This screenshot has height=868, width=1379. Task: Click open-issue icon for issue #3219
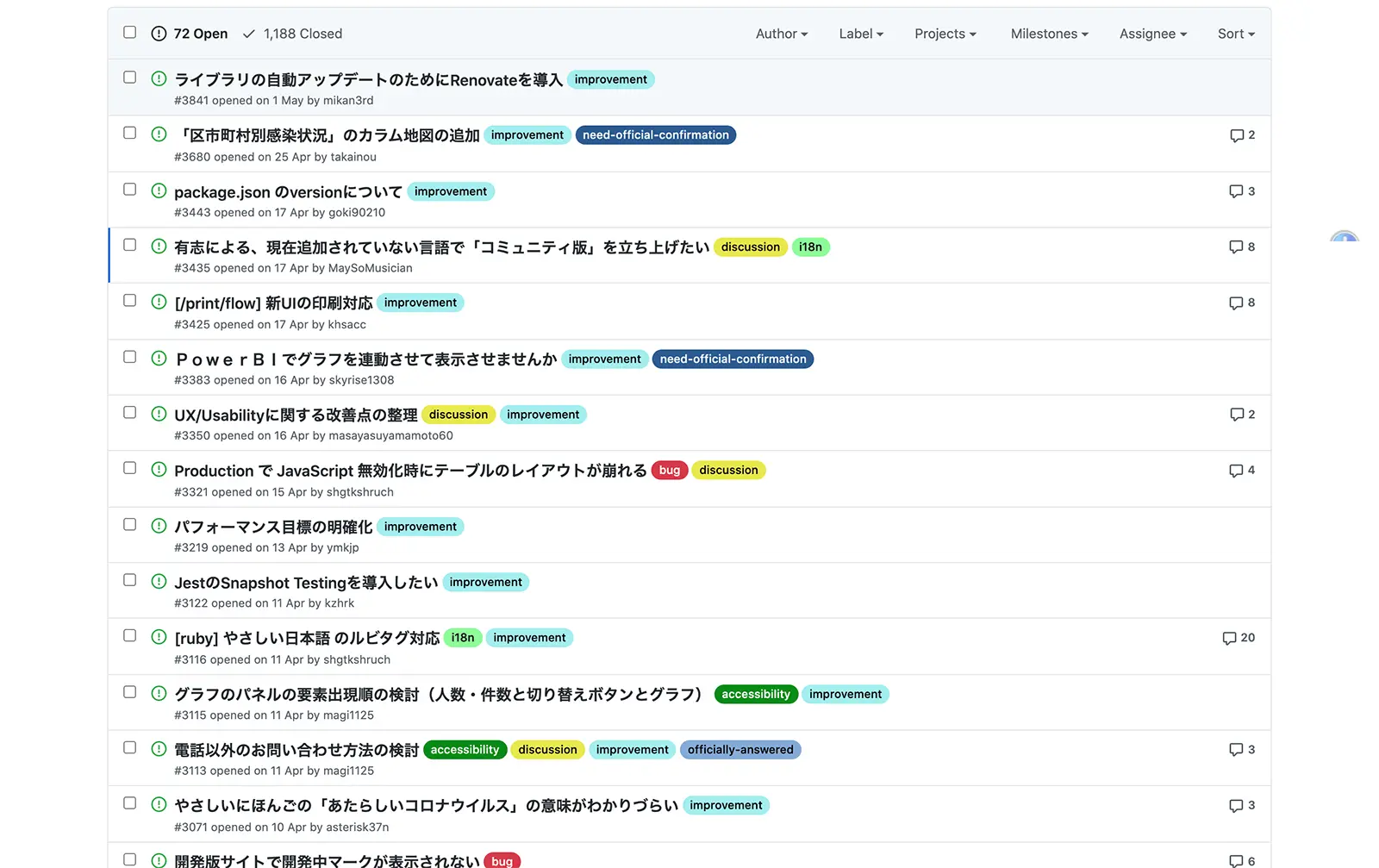159,526
